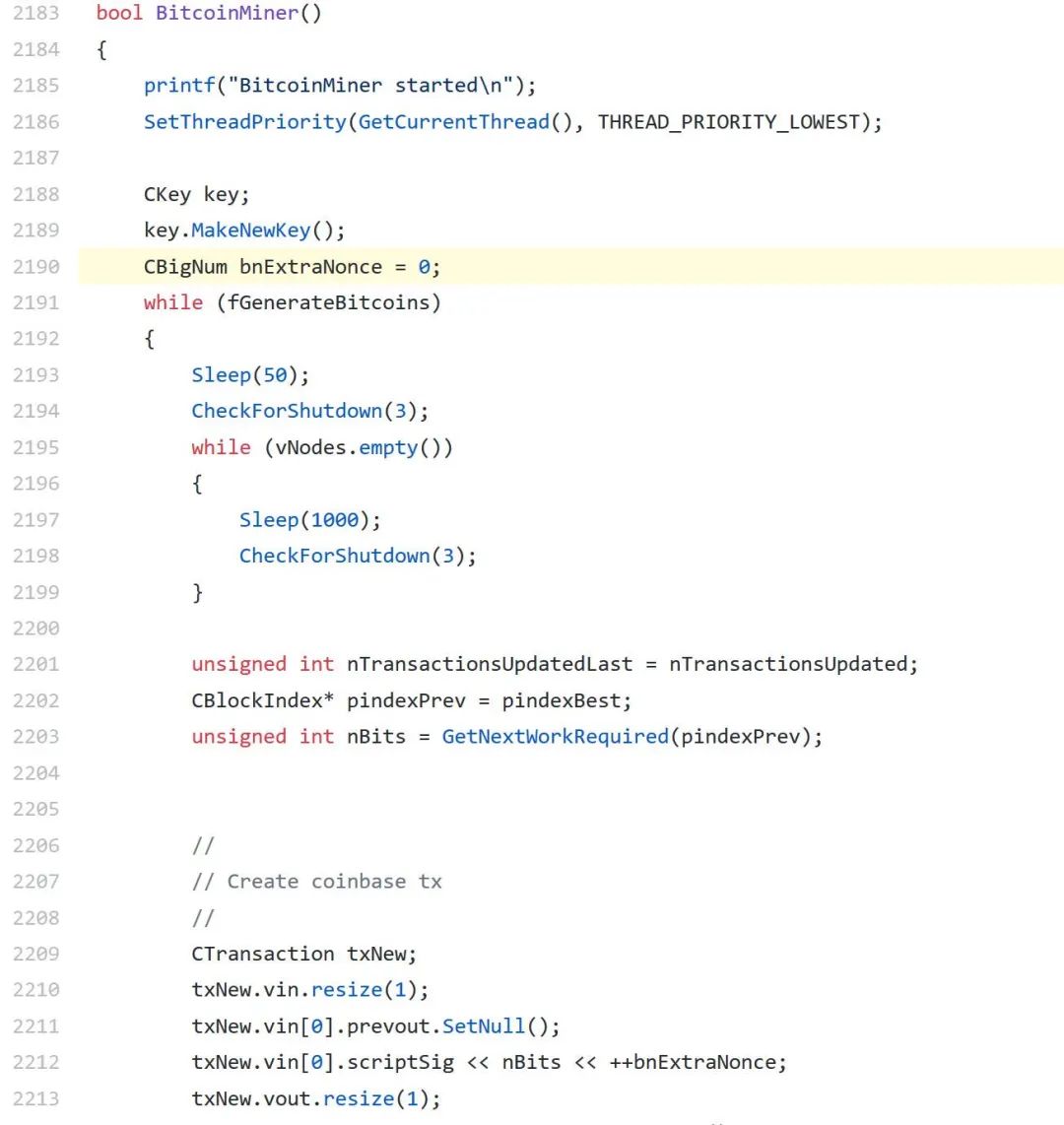This screenshot has height=1125, width=1064.
Task: Click the printf function call
Action: click(178, 86)
